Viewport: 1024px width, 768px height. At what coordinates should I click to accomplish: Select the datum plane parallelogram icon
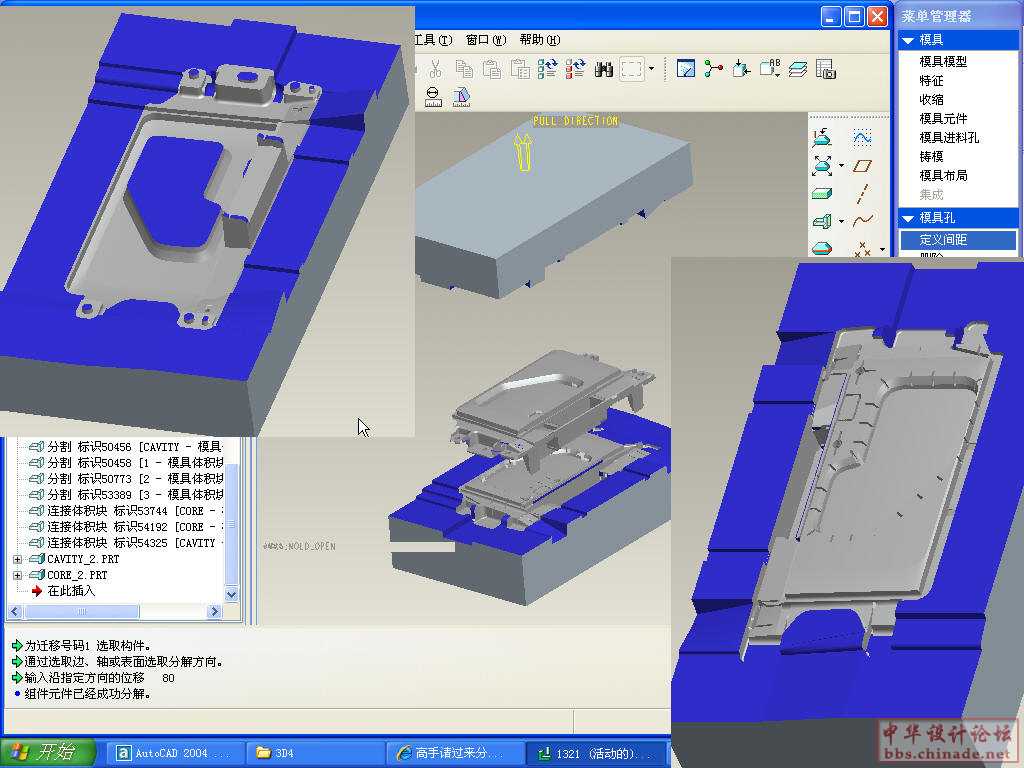(x=863, y=165)
